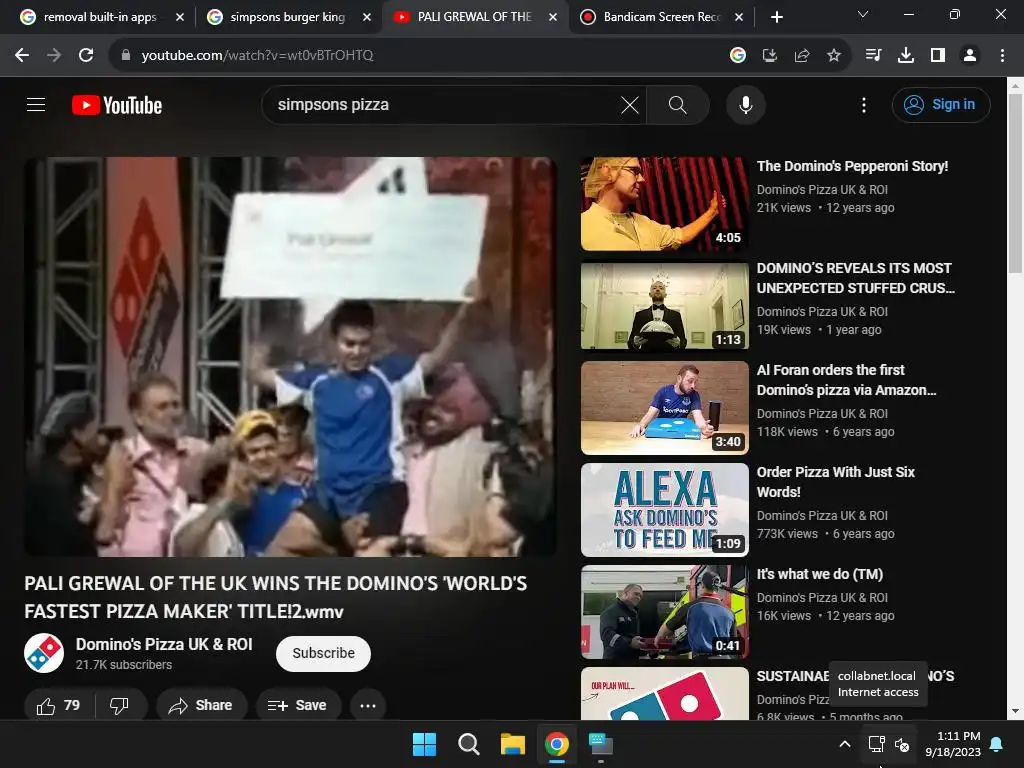
Task: Like the video with thumbs up
Action: pos(59,705)
